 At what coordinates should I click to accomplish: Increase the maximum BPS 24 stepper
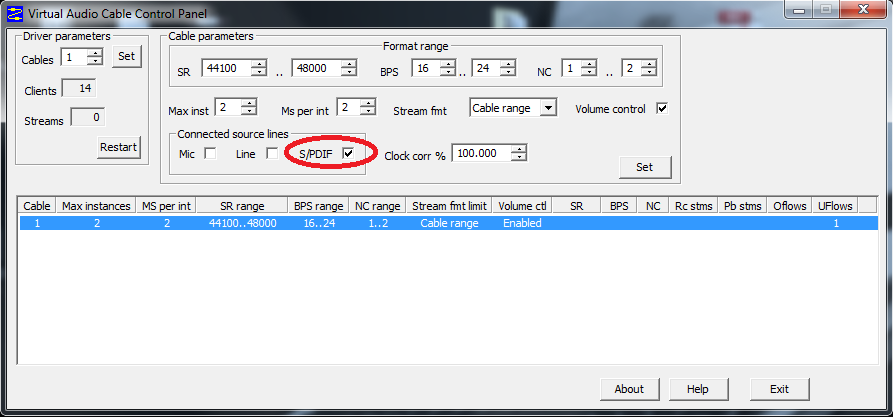click(x=509, y=64)
